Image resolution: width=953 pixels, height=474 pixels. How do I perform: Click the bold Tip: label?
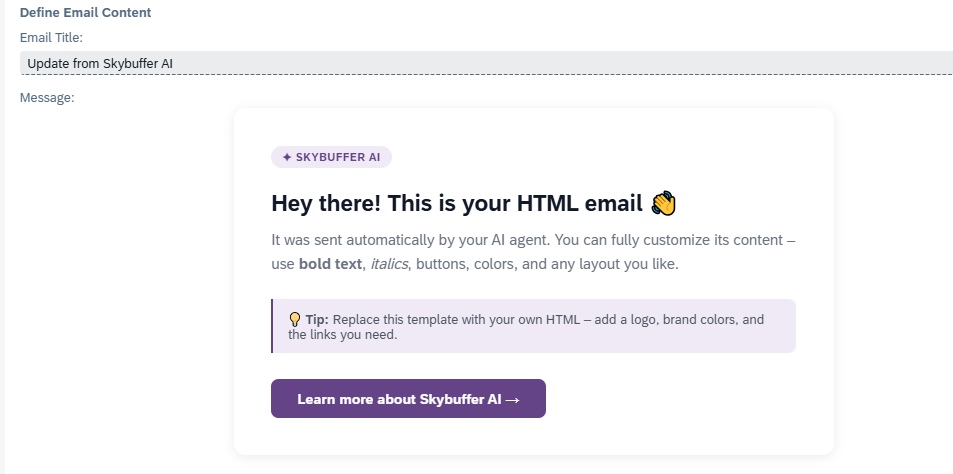click(317, 320)
